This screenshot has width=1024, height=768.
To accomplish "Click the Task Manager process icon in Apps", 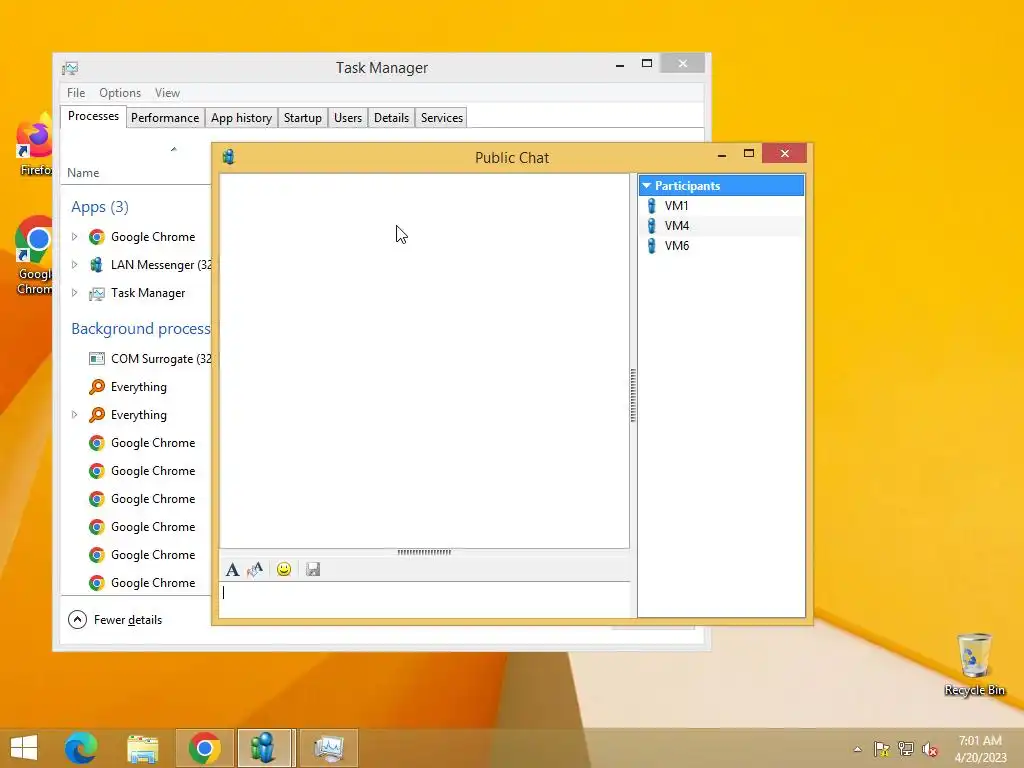I will [97, 293].
